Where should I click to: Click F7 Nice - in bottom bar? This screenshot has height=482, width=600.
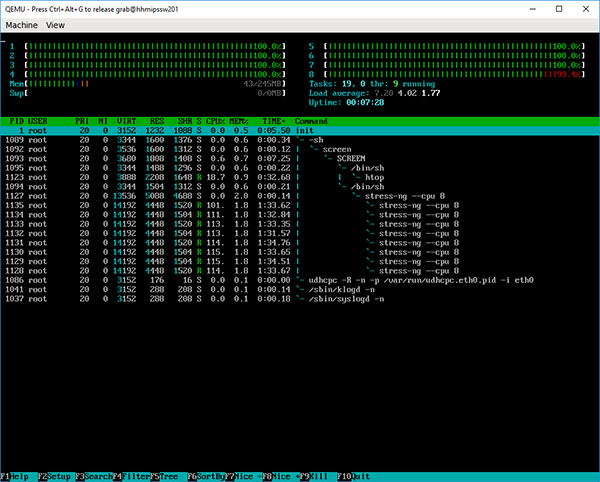(243, 477)
